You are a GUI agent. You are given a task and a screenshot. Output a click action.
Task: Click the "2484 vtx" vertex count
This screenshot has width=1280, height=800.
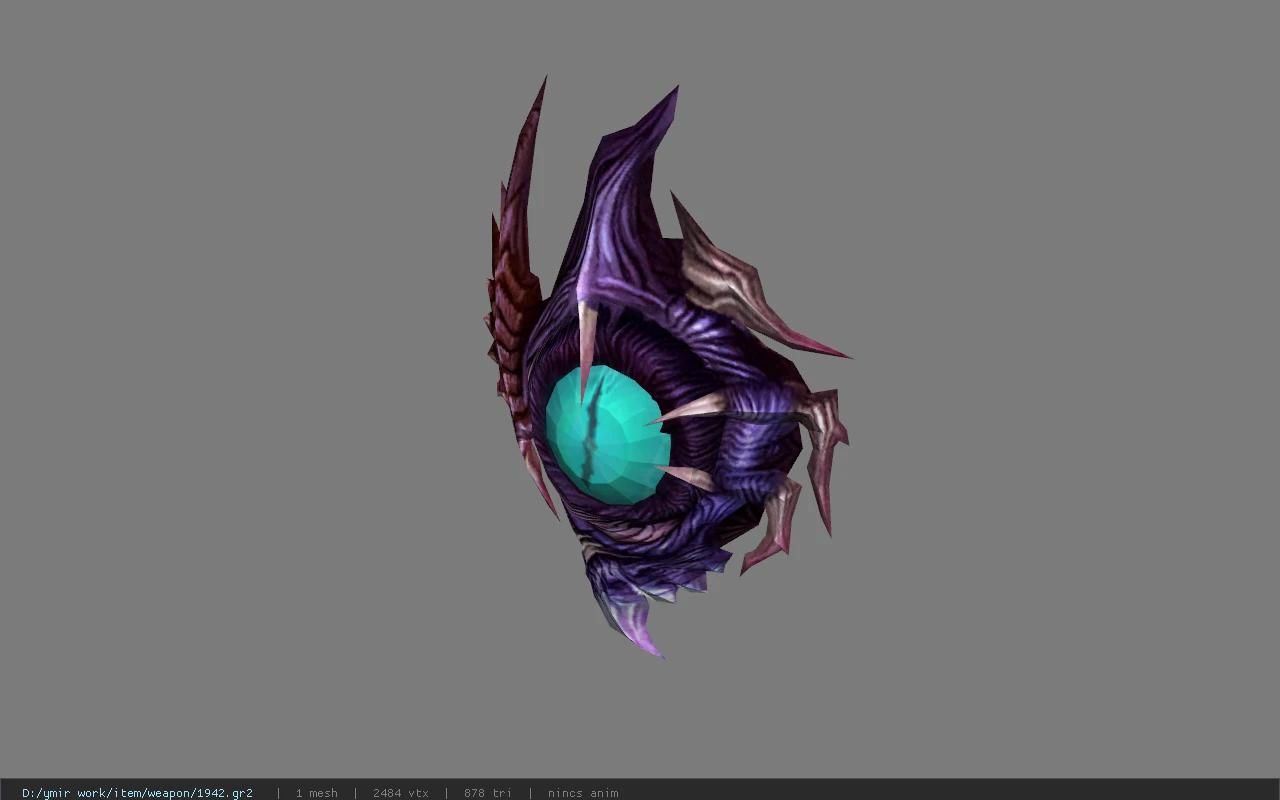[x=400, y=793]
